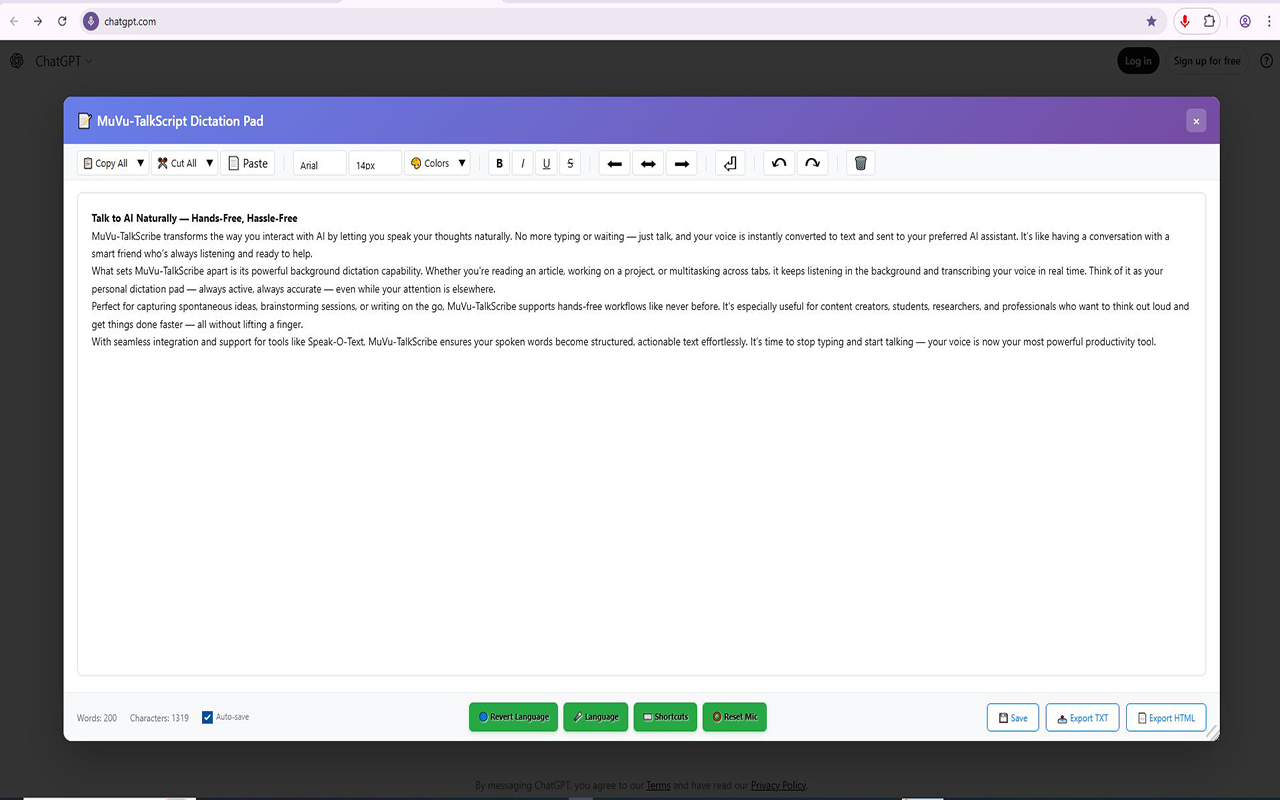Click the Reset Mic button
The width and height of the screenshot is (1280, 800).
click(735, 717)
